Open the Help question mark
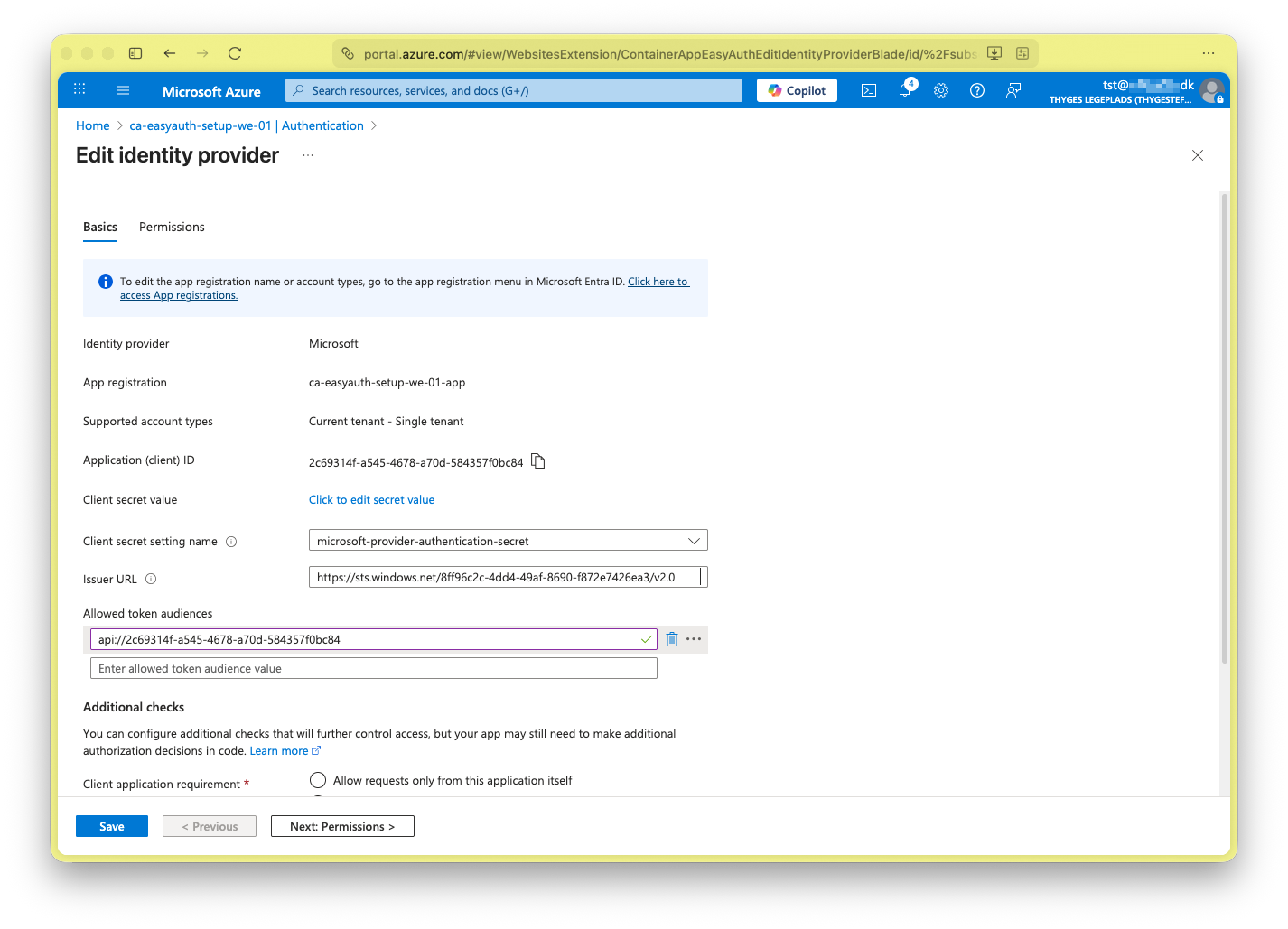The width and height of the screenshot is (1288, 929). pyautogui.click(x=977, y=90)
